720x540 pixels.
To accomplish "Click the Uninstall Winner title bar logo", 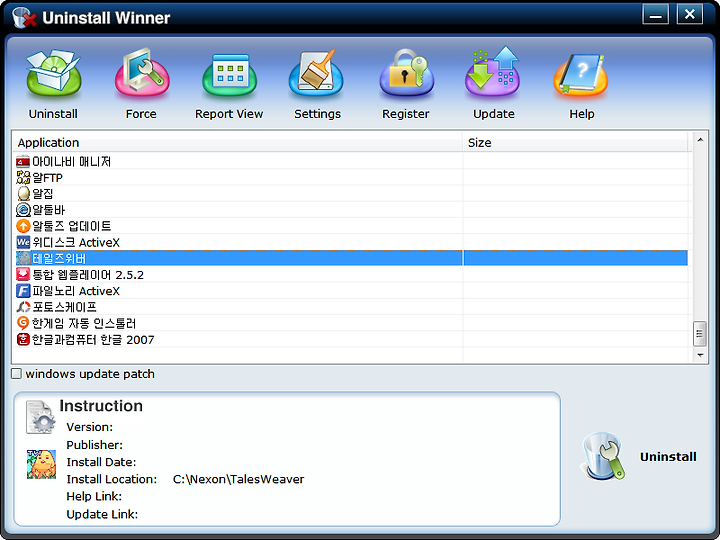I will click(24, 17).
